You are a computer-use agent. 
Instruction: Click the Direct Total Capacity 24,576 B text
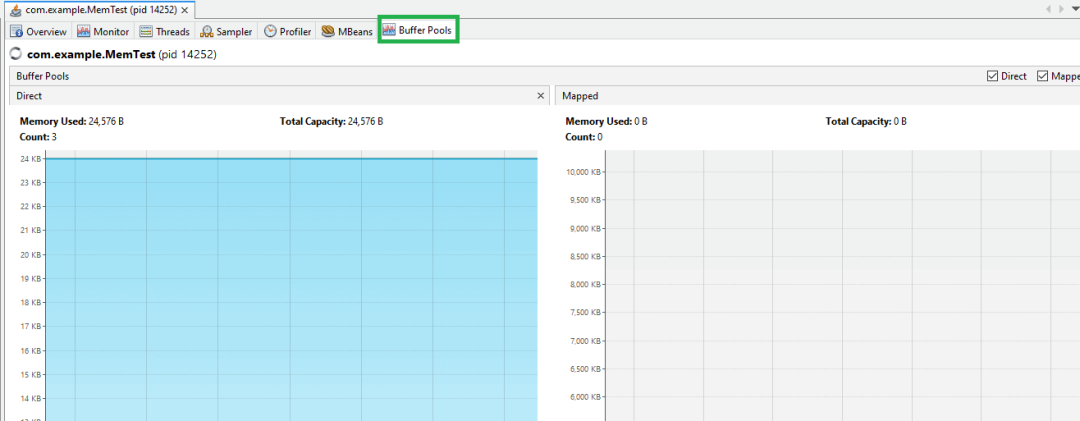point(331,121)
